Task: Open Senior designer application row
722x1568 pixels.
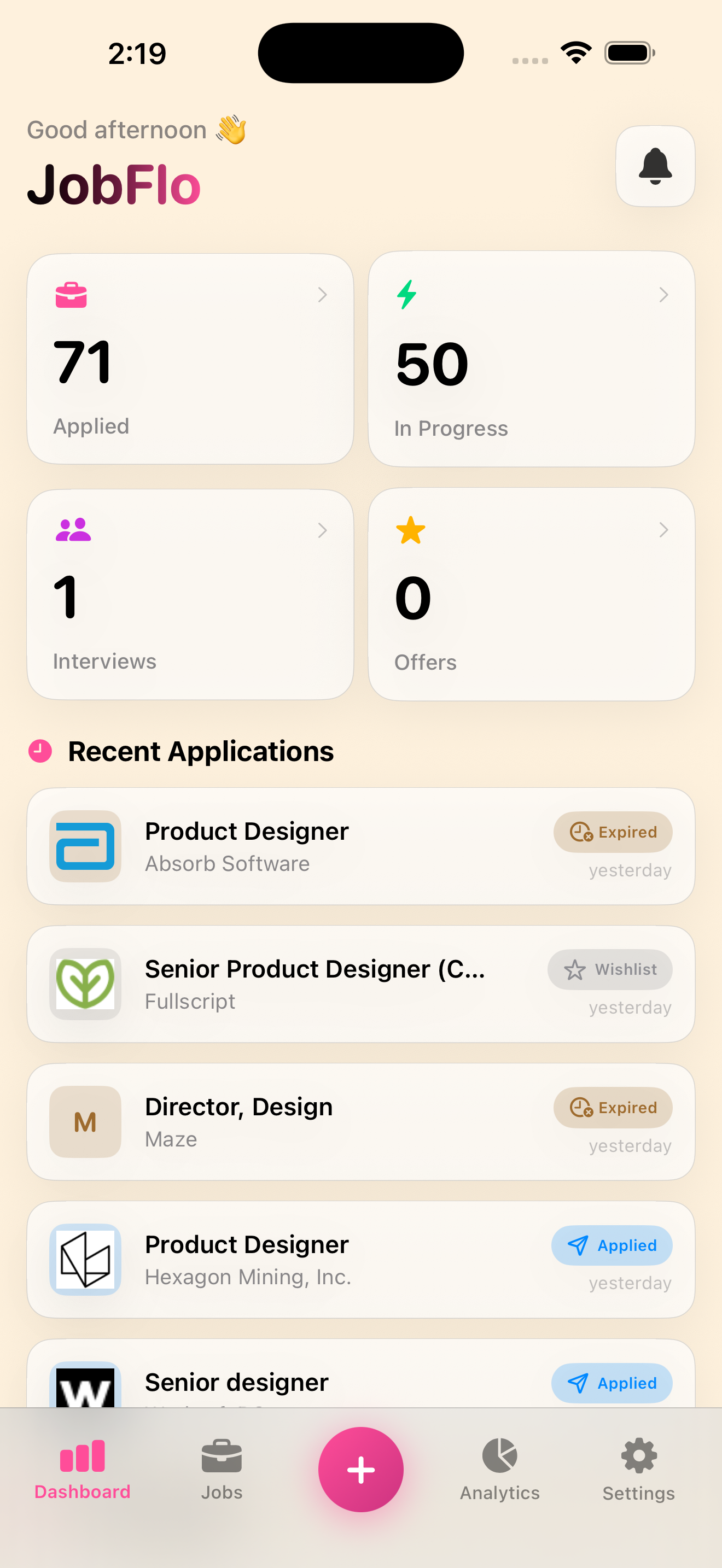Action: click(361, 1373)
